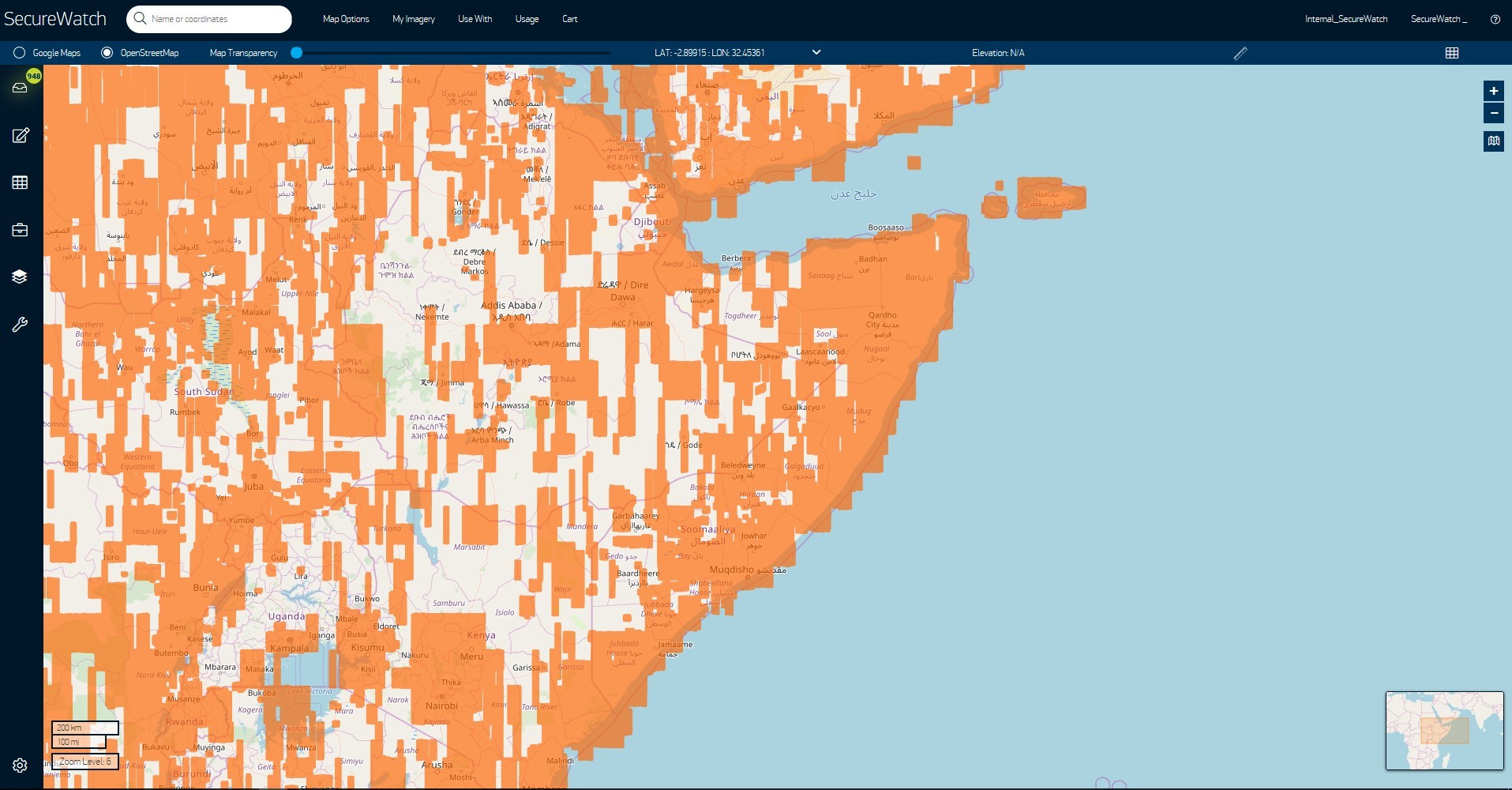Click the South Sudan map label
1512x790 pixels.
coord(204,392)
